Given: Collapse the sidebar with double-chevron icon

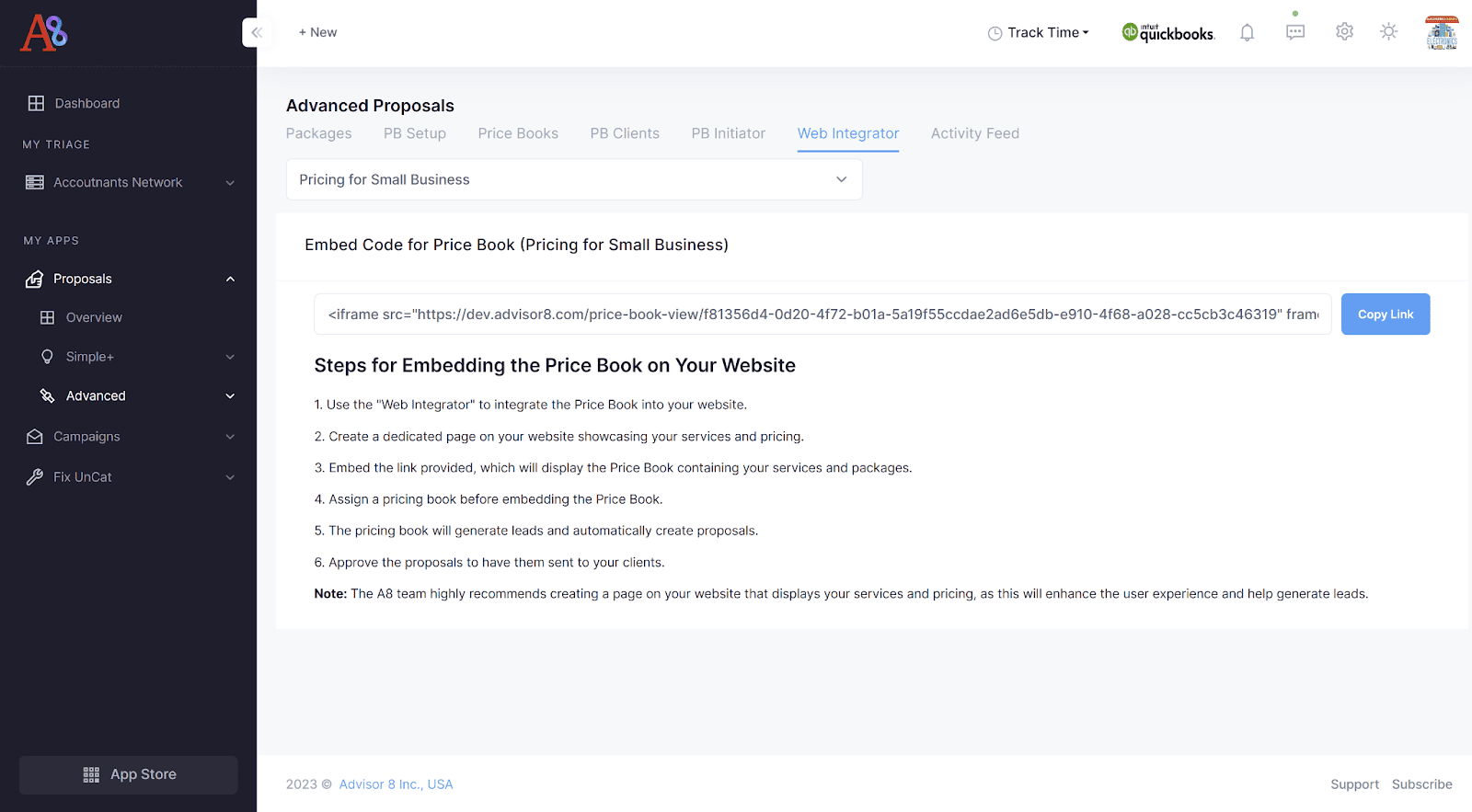Looking at the screenshot, I should click(257, 33).
